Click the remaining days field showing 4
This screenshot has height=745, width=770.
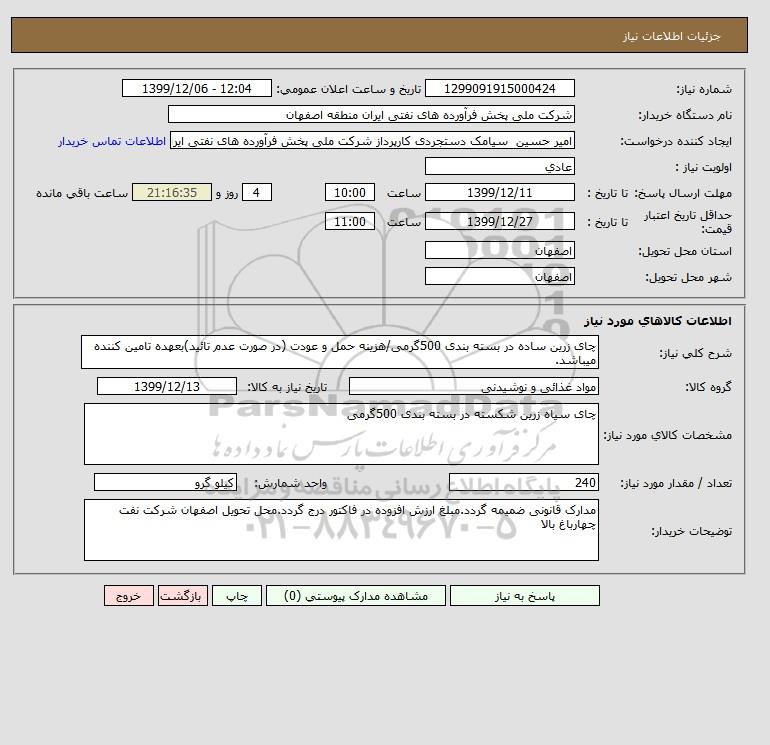coord(256,193)
